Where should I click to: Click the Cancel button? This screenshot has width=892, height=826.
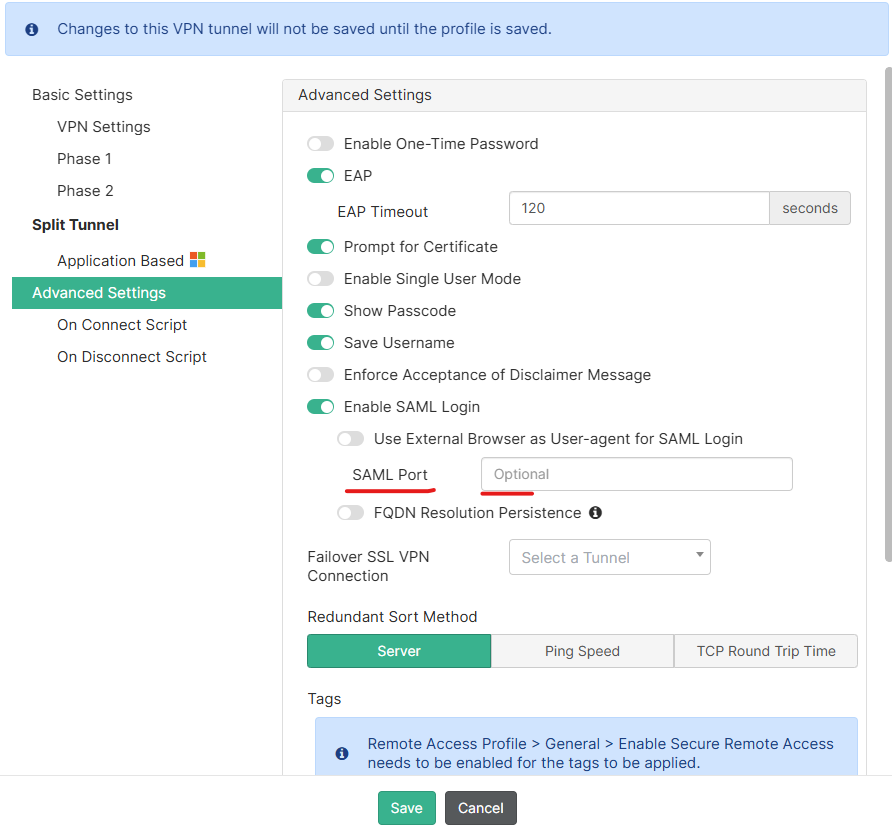pyautogui.click(x=481, y=808)
